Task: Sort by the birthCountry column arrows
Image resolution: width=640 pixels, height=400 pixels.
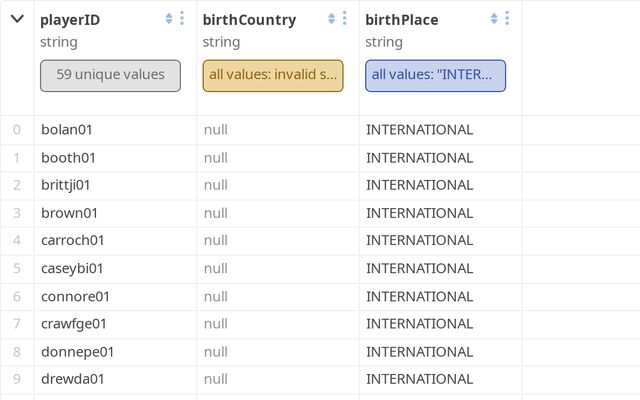Action: 332,19
